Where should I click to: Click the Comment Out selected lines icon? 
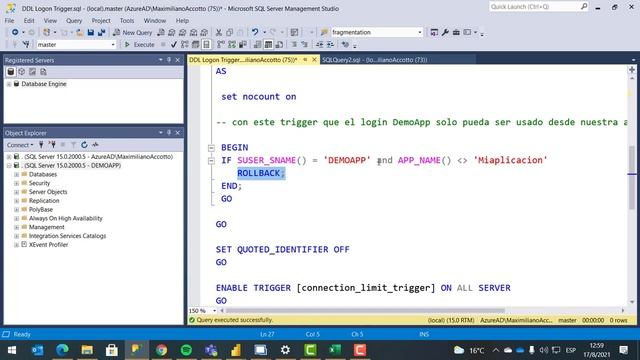tap(294, 44)
